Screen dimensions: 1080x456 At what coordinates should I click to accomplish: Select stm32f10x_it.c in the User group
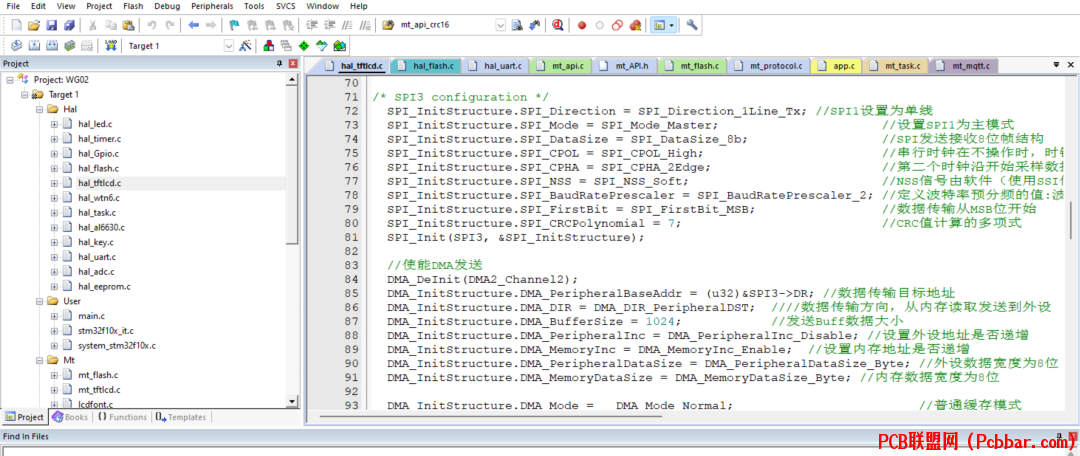[x=105, y=331]
